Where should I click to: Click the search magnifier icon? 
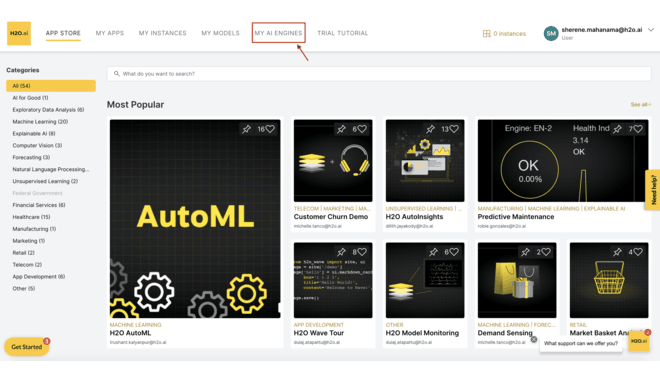point(117,74)
